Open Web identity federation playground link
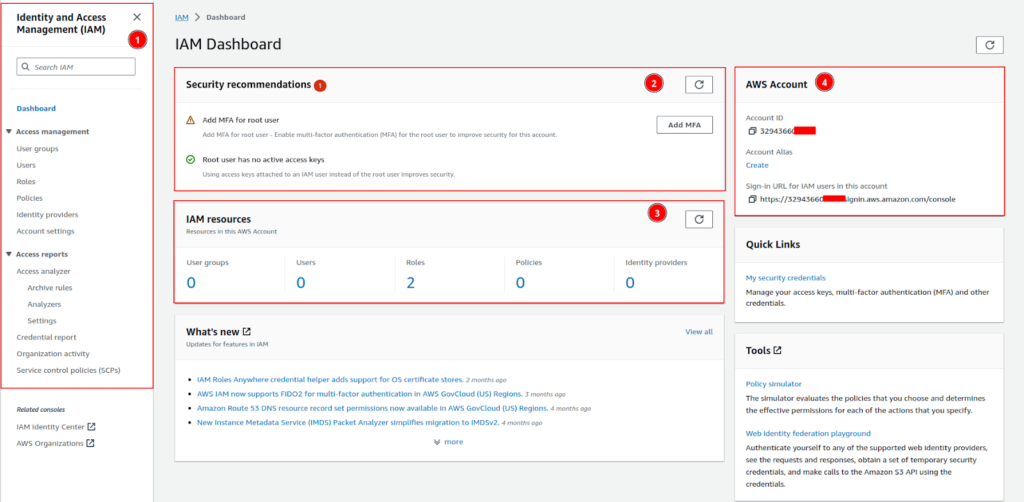Viewport: 1024px width, 502px height. click(808, 433)
